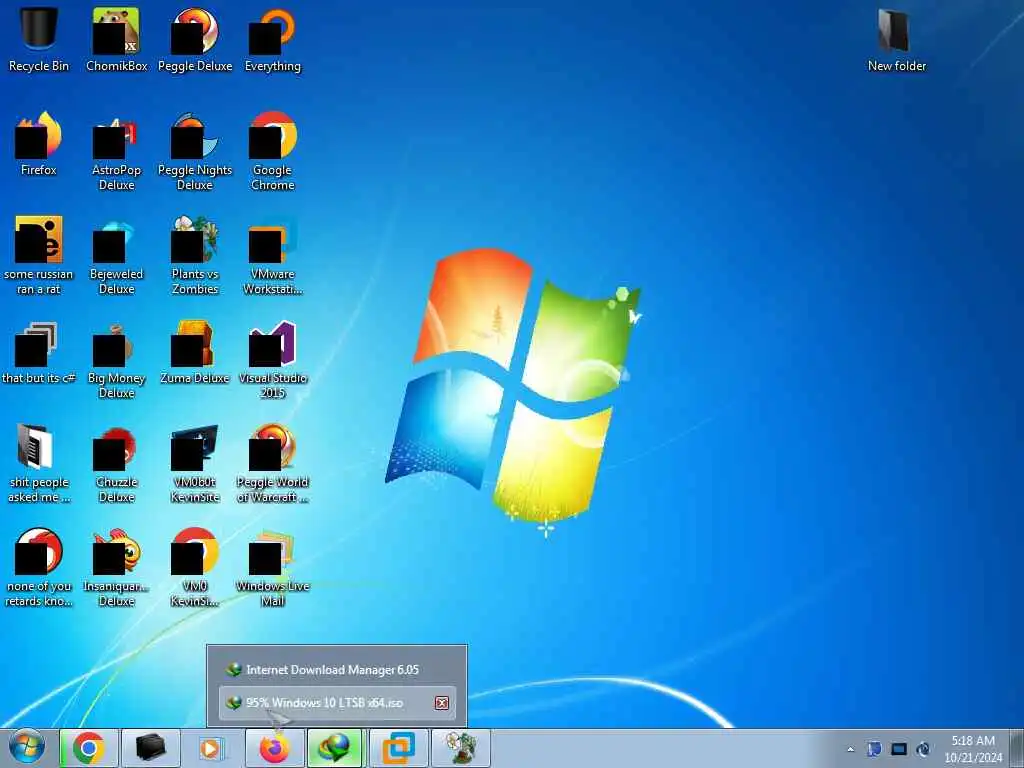Screen dimensions: 1024x768
Task: Open the network monitor tray icon
Action: [x=899, y=749]
